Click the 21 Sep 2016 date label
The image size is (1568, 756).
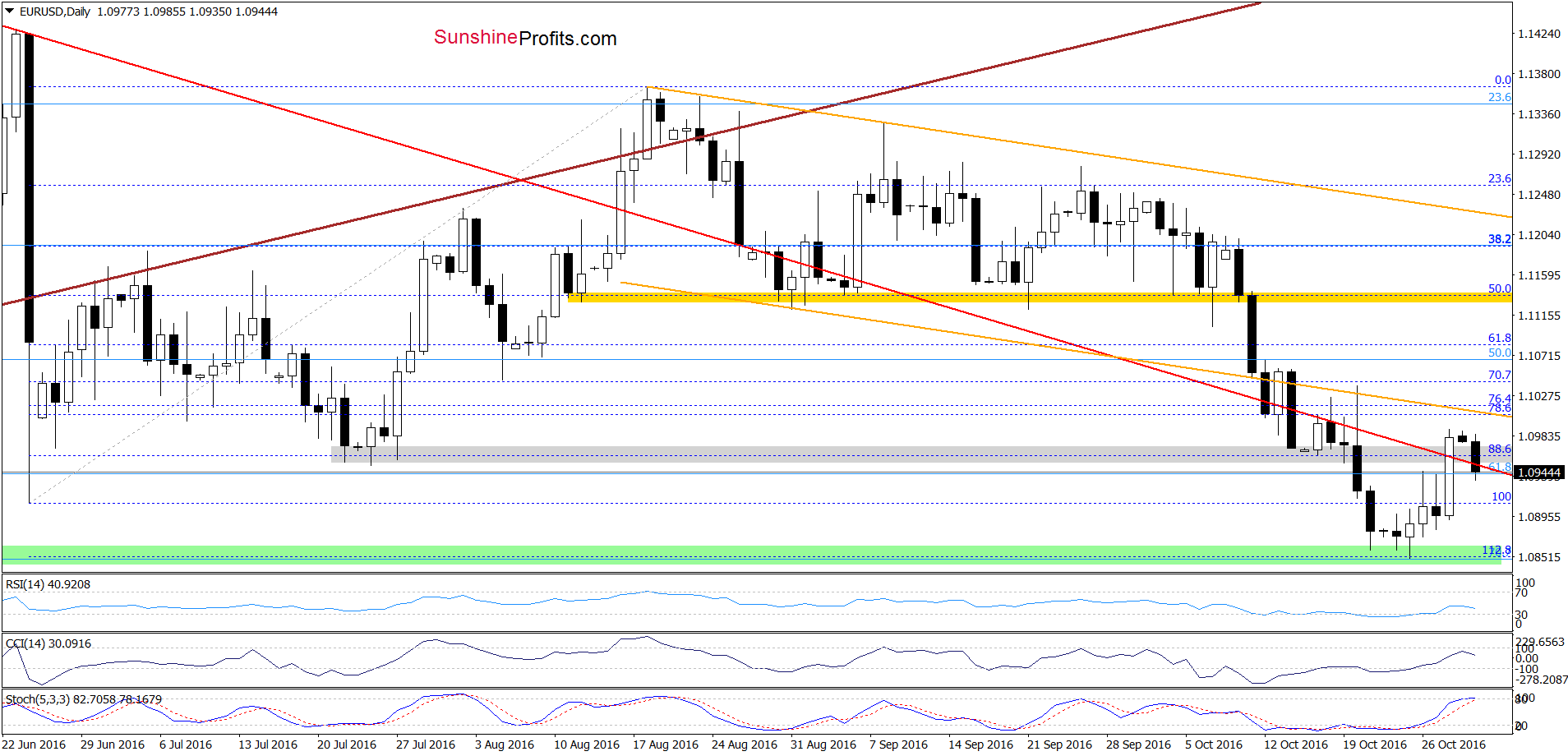pyautogui.click(x=1060, y=744)
